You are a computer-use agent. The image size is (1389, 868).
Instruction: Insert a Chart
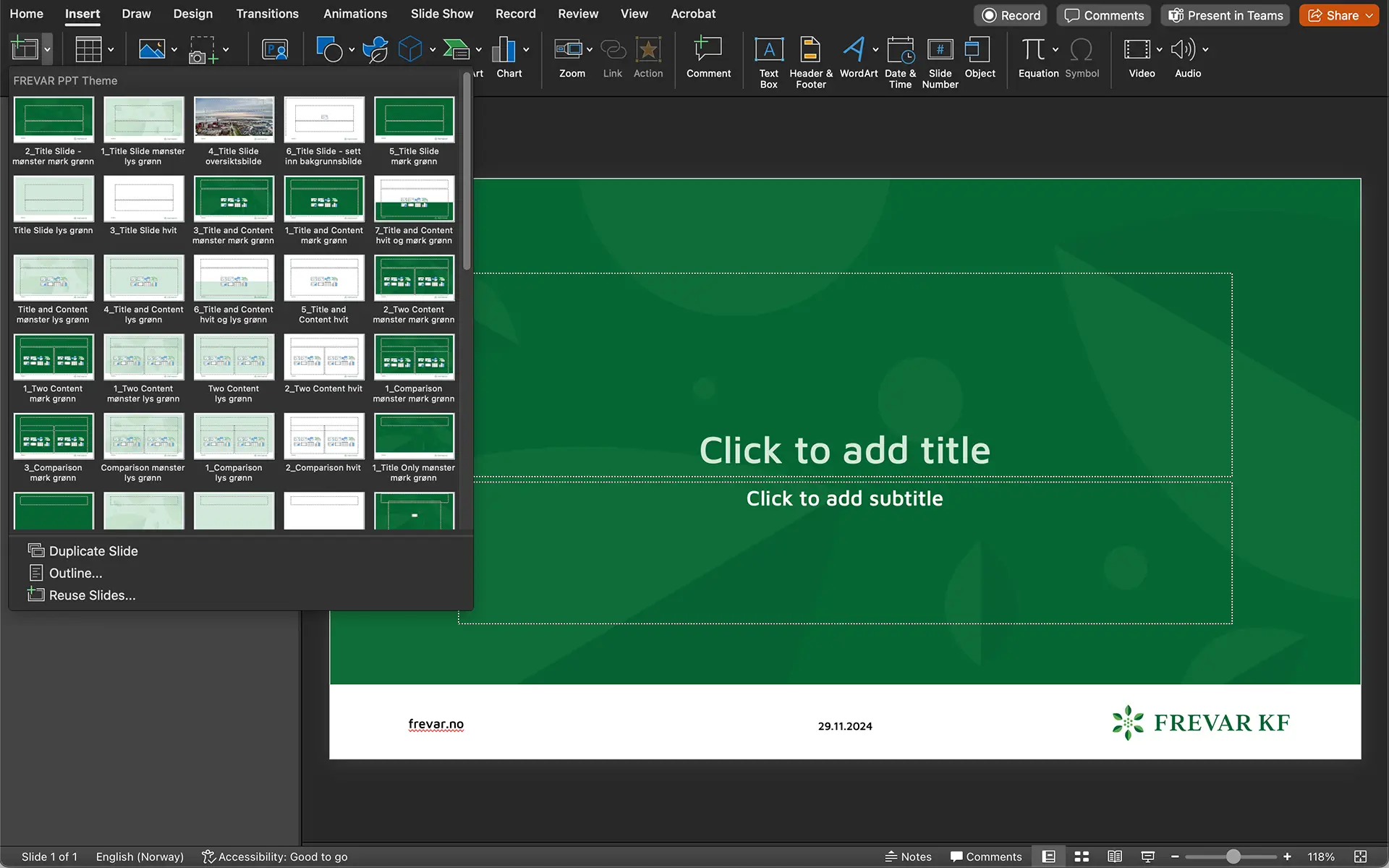point(504,51)
